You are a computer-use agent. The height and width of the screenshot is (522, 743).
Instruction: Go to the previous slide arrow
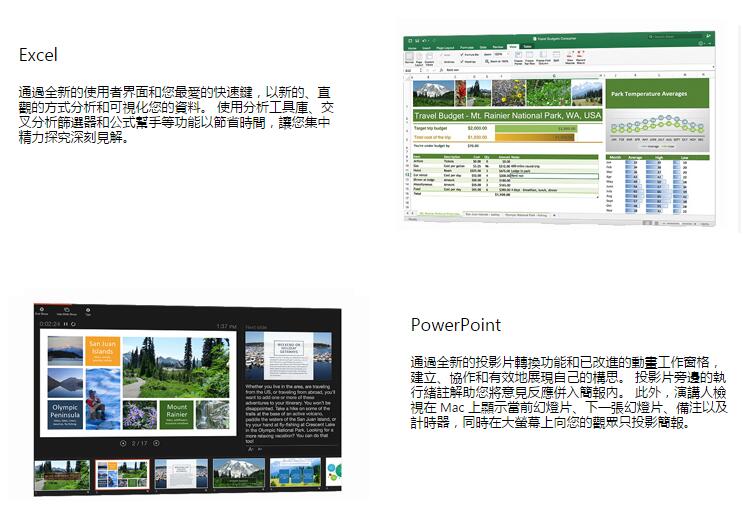[123, 443]
